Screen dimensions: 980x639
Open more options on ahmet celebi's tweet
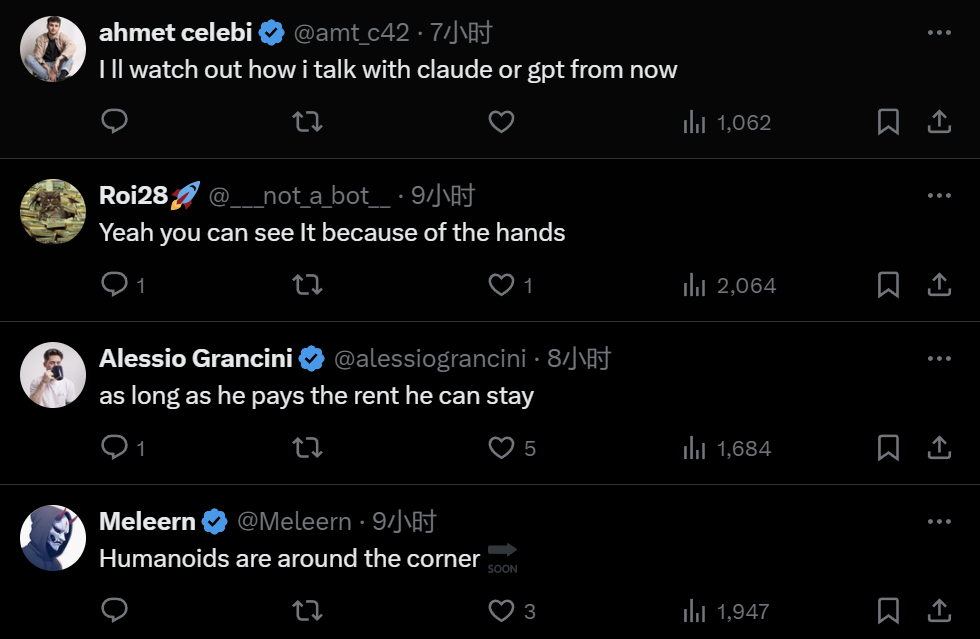938,33
